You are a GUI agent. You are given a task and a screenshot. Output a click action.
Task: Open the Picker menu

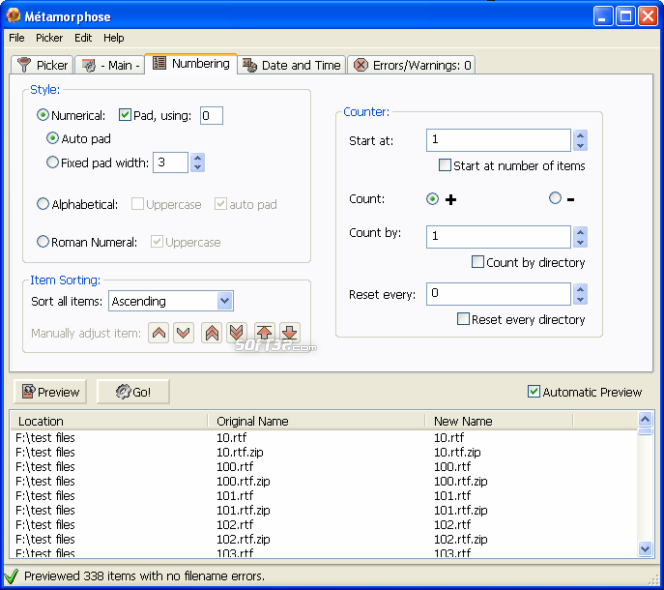[49, 38]
